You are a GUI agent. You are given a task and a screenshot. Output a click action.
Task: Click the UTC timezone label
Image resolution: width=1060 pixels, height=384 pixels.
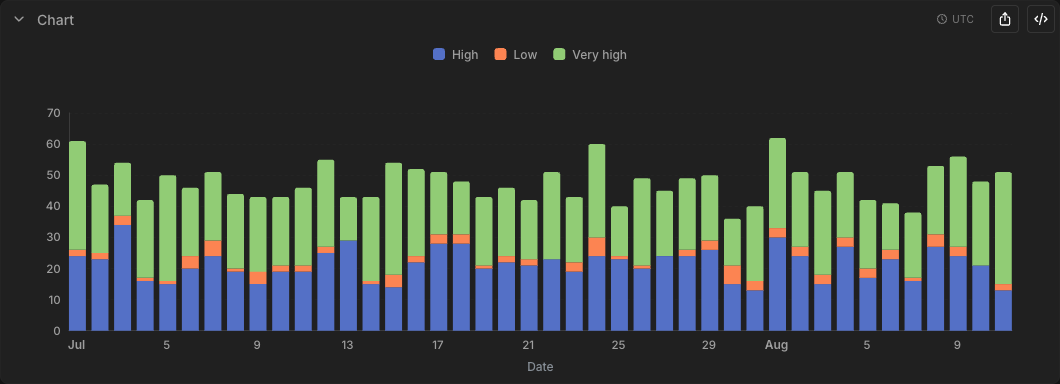click(x=963, y=20)
